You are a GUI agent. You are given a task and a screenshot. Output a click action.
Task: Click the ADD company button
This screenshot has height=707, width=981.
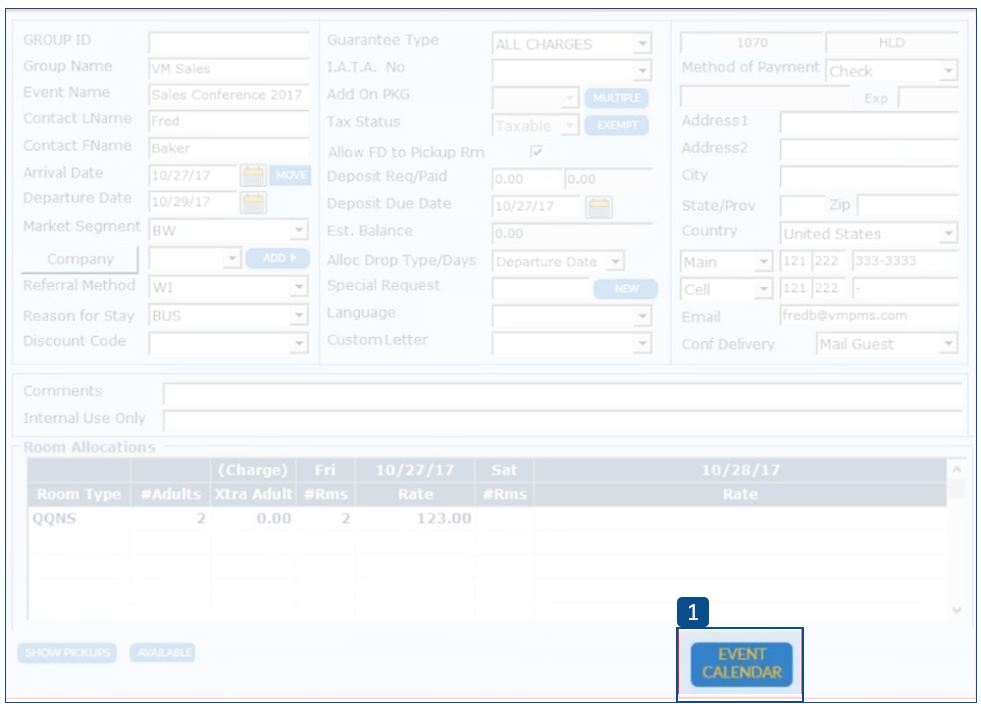279,258
